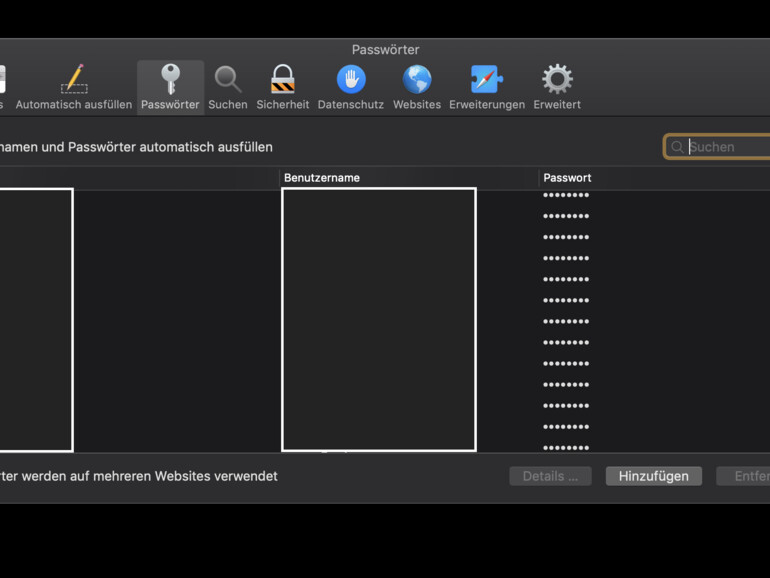Select the Passwörter key icon
This screenshot has height=578, width=770.
pyautogui.click(x=170, y=79)
